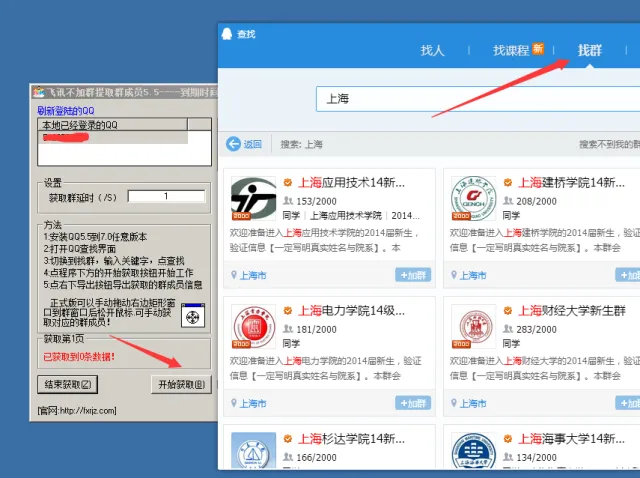The image size is (640, 478).
Task: Click group title 上海建桥学院14新...
Action: click(571, 182)
